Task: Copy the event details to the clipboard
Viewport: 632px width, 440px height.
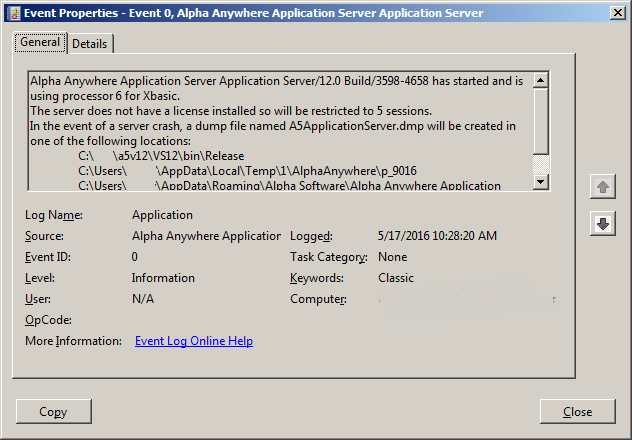Action: click(x=54, y=411)
